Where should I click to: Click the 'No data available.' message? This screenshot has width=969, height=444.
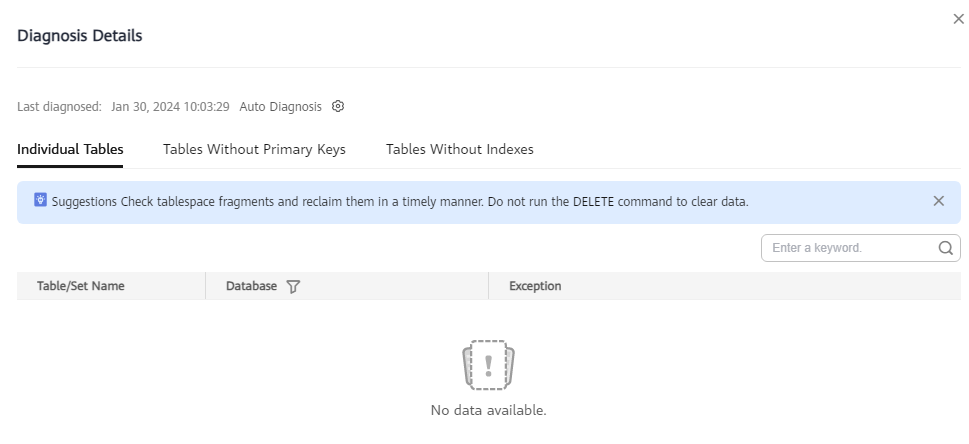pos(488,410)
